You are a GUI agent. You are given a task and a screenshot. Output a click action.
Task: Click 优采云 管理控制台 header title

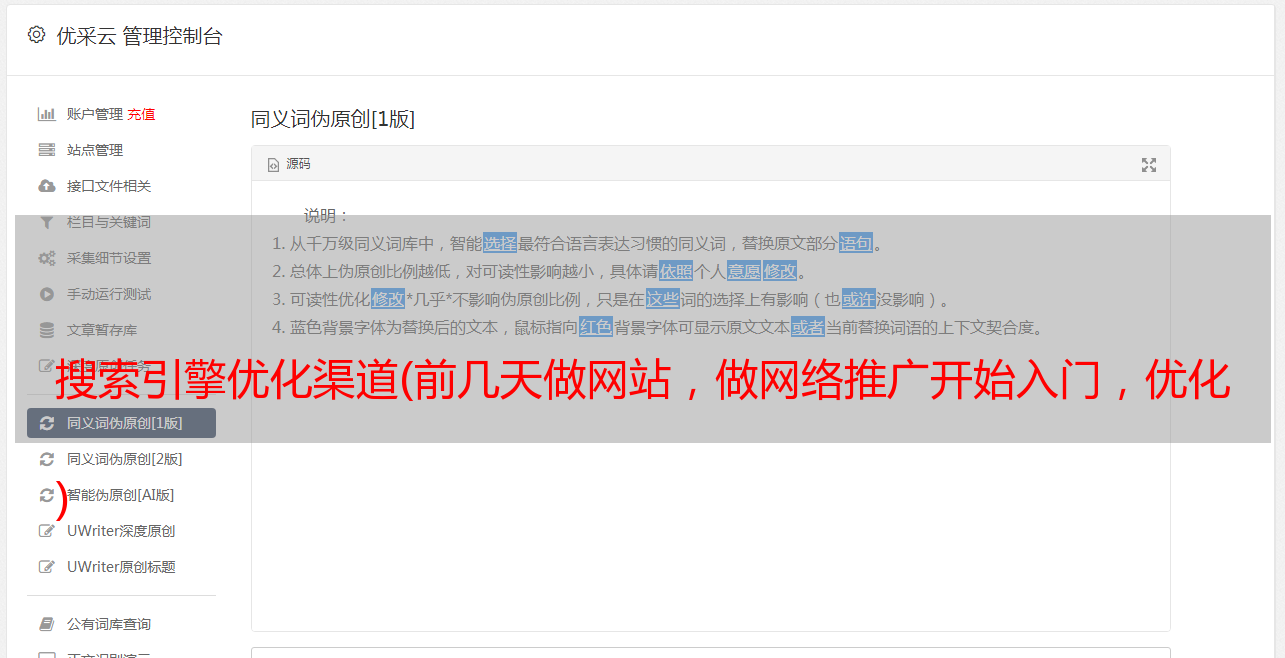139,36
